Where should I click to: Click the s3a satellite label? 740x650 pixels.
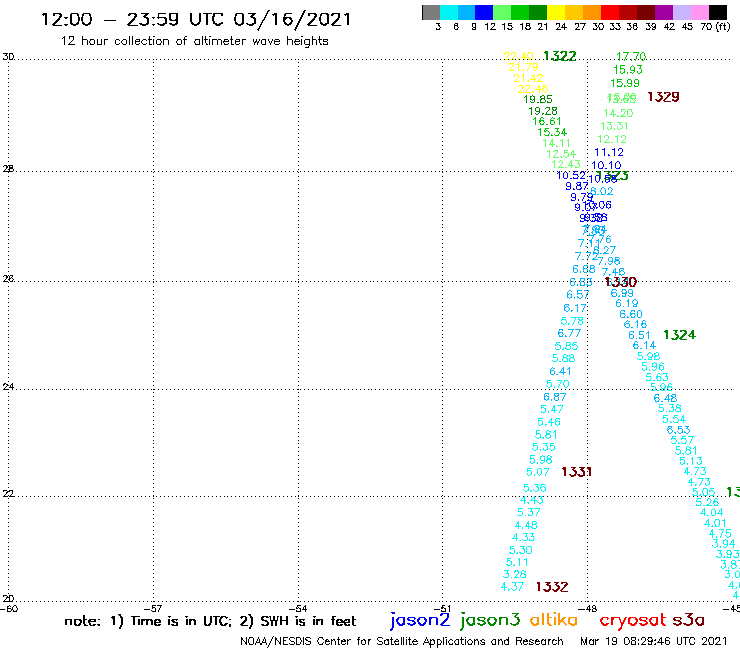pos(688,620)
